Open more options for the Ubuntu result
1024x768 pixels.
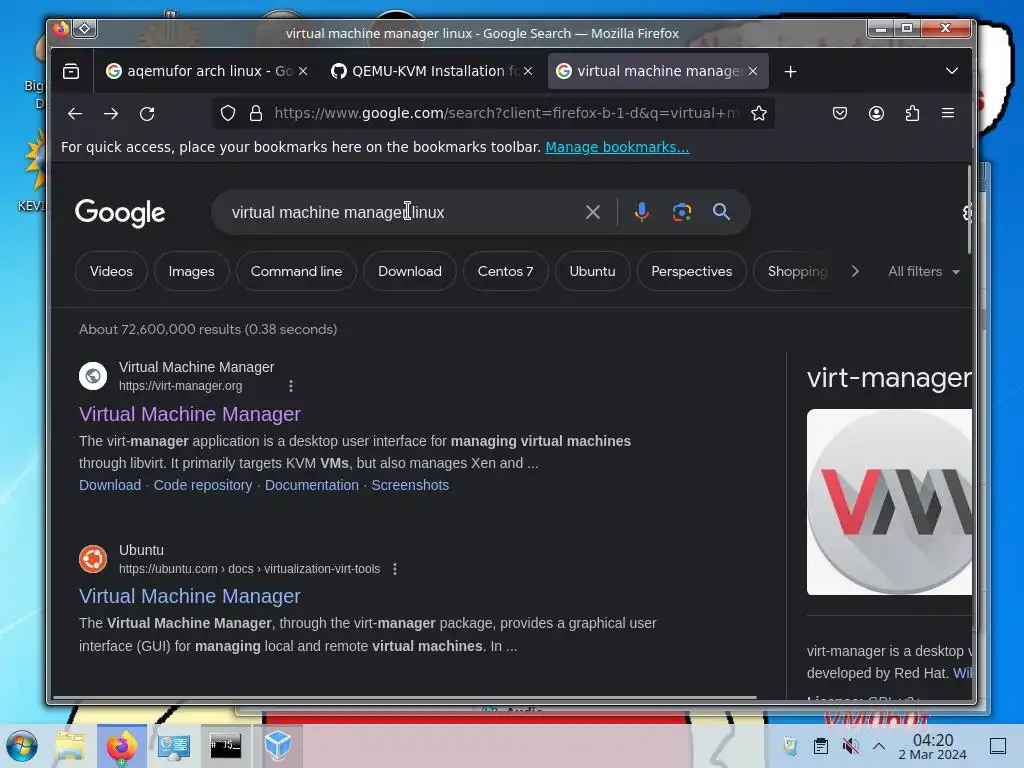395,569
